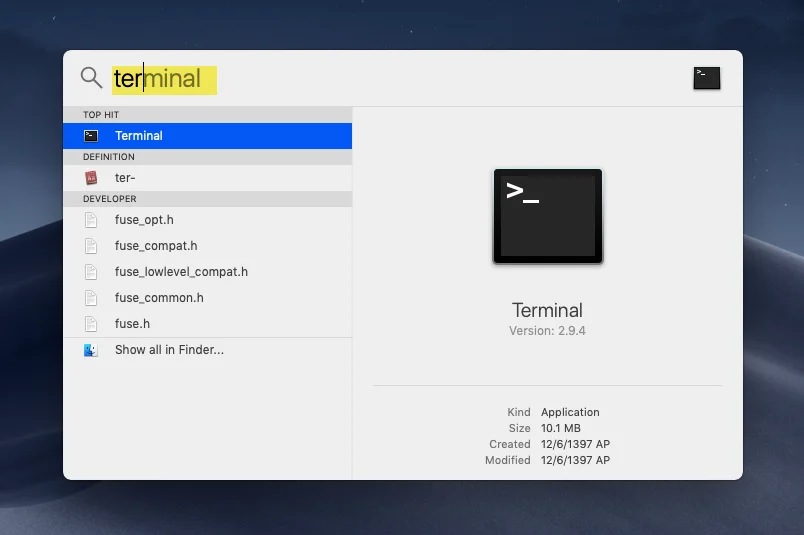
Task: Click the '10.1 MB' size value
Action: tap(560, 428)
